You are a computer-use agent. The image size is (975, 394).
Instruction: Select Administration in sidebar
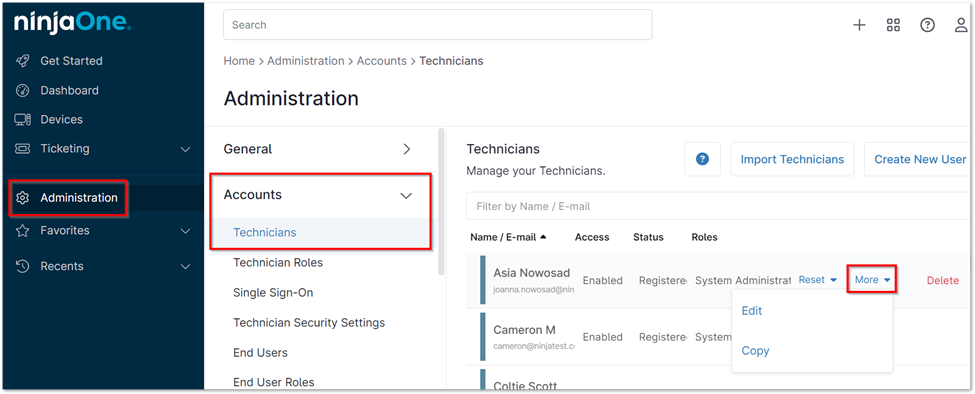tap(78, 198)
